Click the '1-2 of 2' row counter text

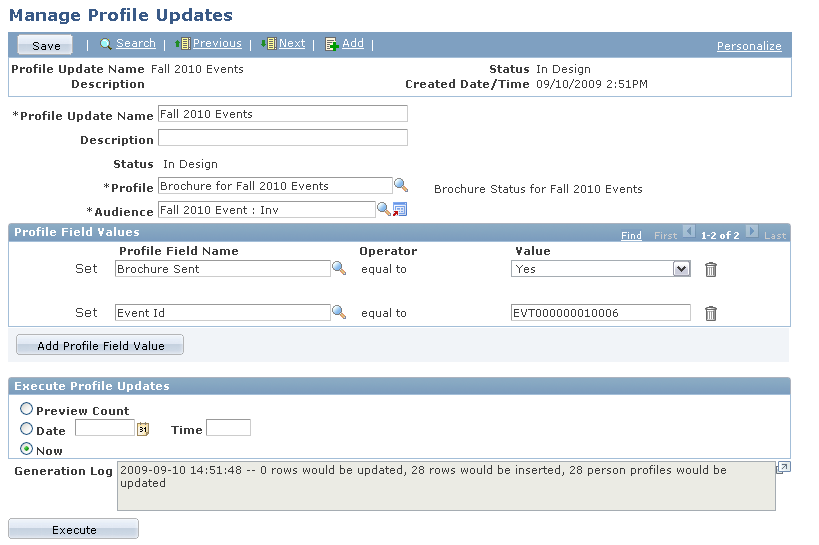(x=720, y=236)
